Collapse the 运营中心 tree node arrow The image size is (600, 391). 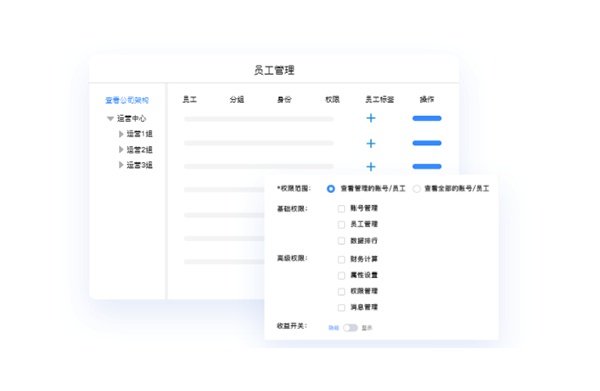coord(110,119)
